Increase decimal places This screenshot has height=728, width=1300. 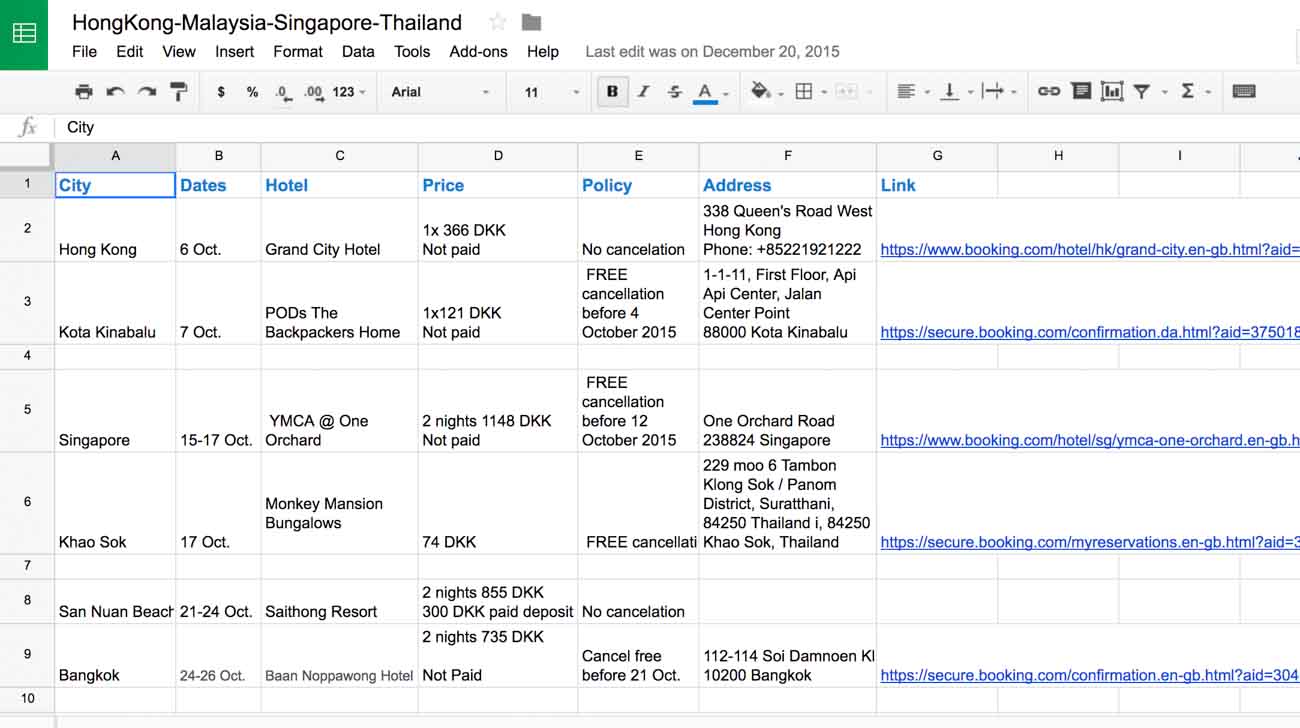pos(313,92)
